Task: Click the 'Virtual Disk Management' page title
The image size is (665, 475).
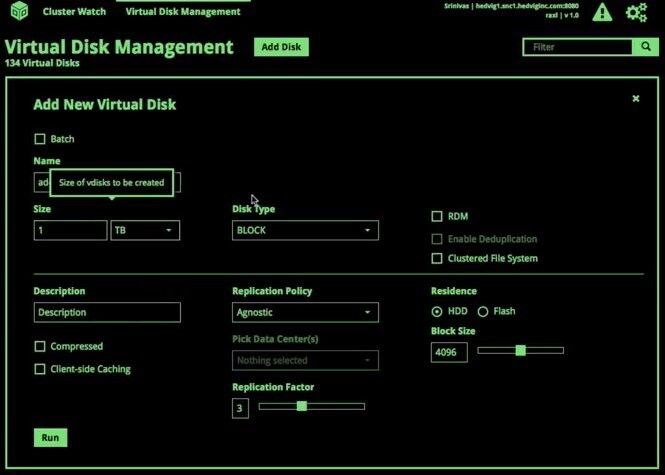Action: click(119, 47)
